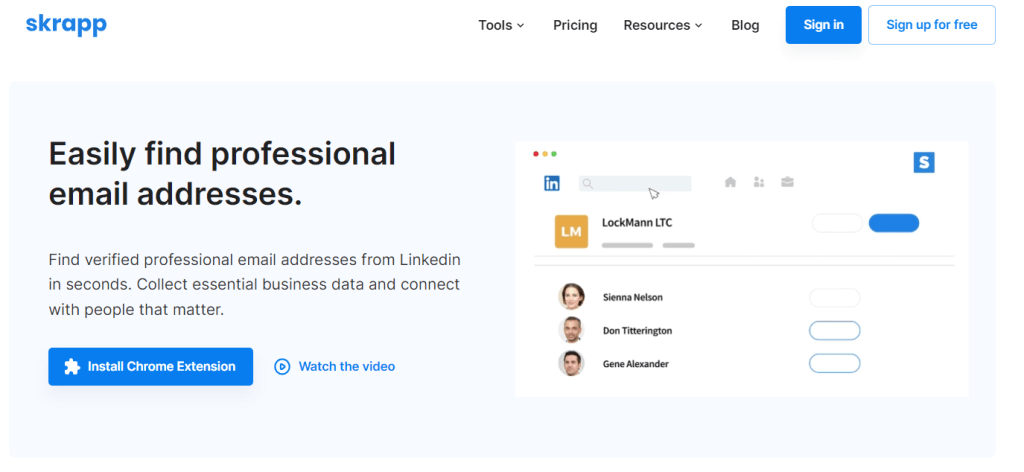This screenshot has width=1024, height=472.
Task: Click the solid blue pill button beside LockMann LTC
Action: coord(893,223)
